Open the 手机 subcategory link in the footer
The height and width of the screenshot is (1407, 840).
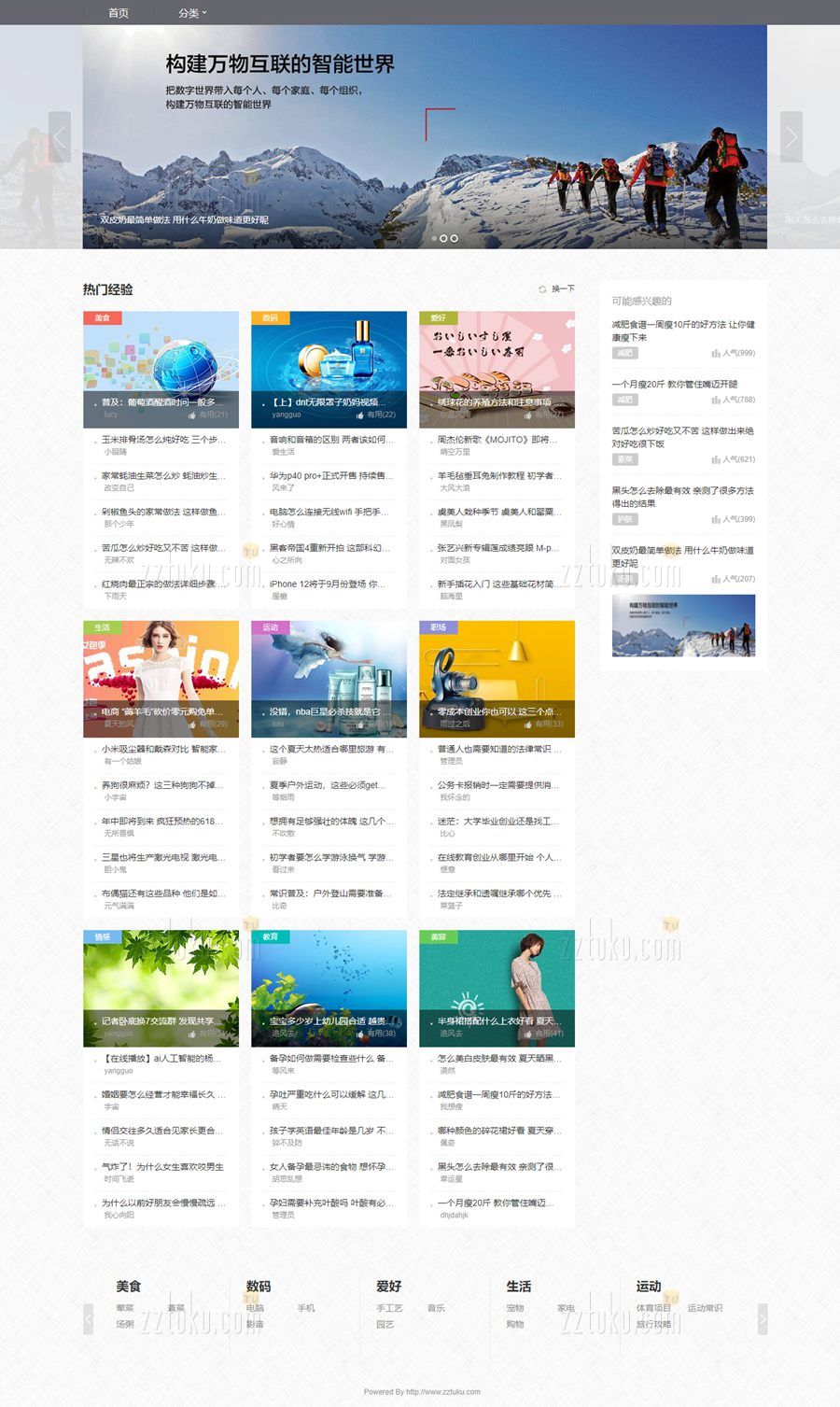(306, 1308)
